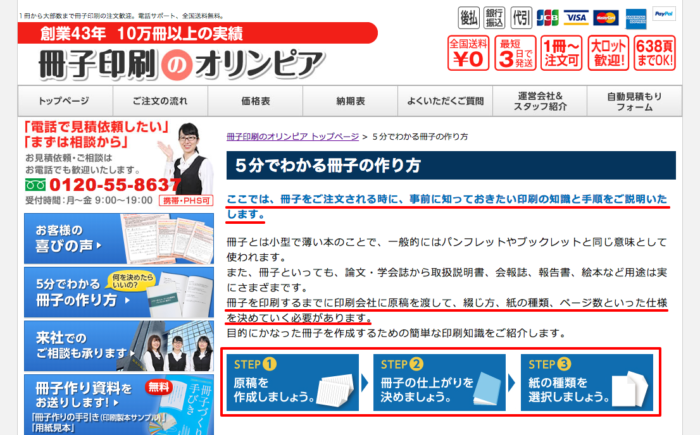This screenshot has width=700, height=435.
Task: Click the 1冊〜注文可 badge
Action: (x=562, y=53)
